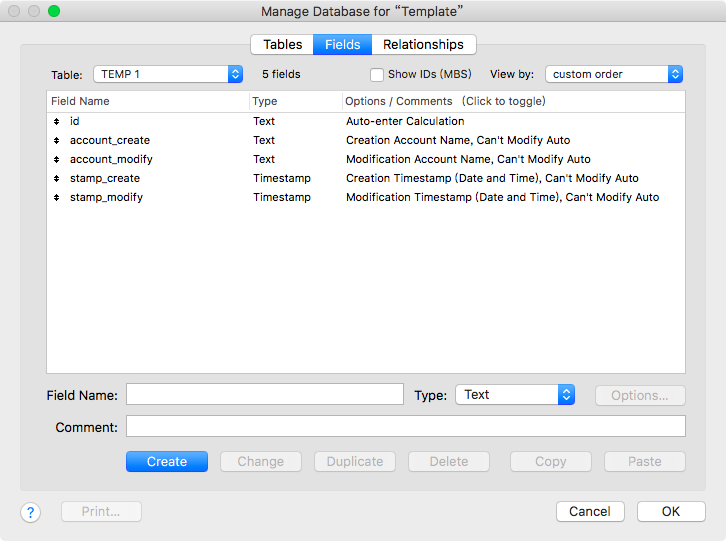Screen dimensions: 726x541
Task: Focus the Field Name input box
Action: click(265, 394)
